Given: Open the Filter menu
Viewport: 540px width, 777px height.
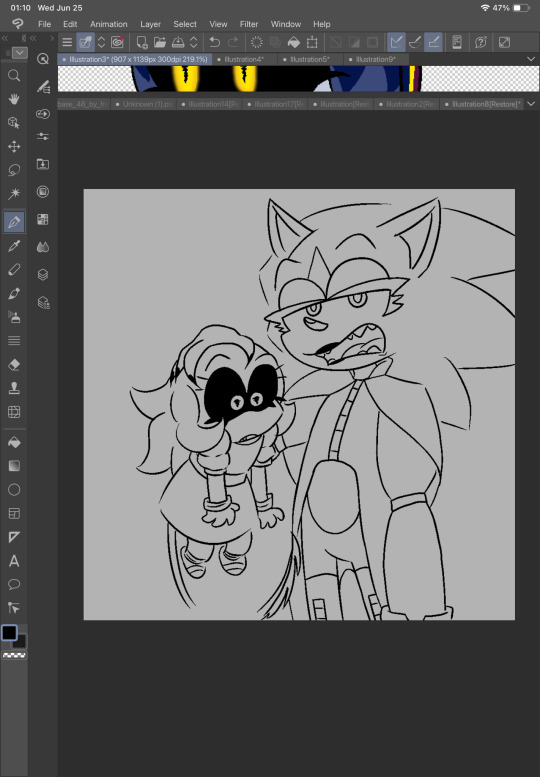Looking at the screenshot, I should tap(249, 24).
